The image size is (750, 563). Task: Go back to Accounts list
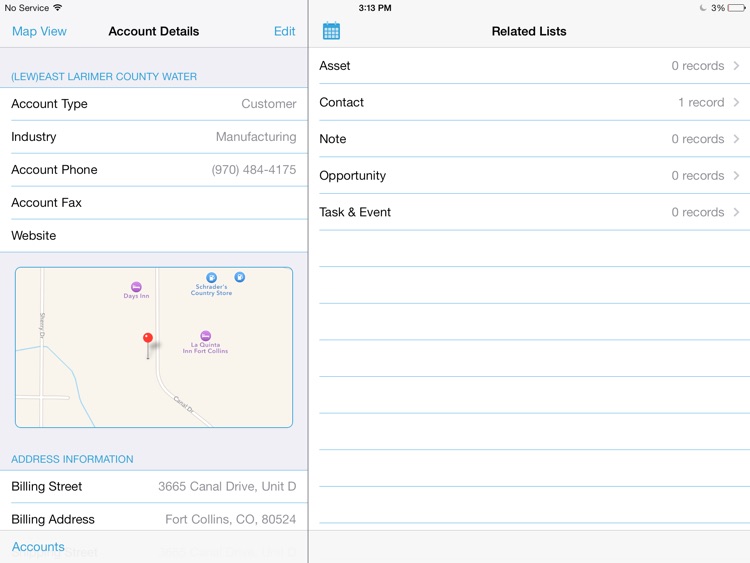coord(38,546)
